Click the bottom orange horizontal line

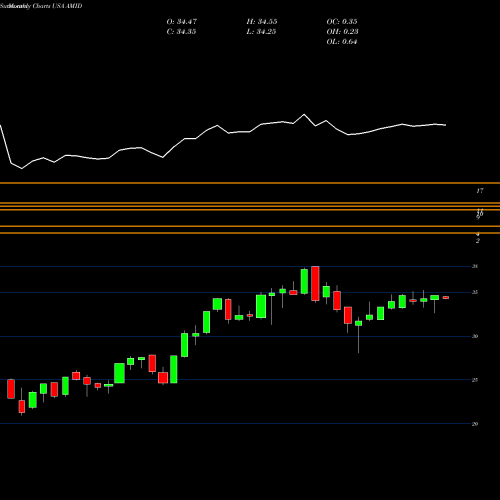[x=250, y=233]
